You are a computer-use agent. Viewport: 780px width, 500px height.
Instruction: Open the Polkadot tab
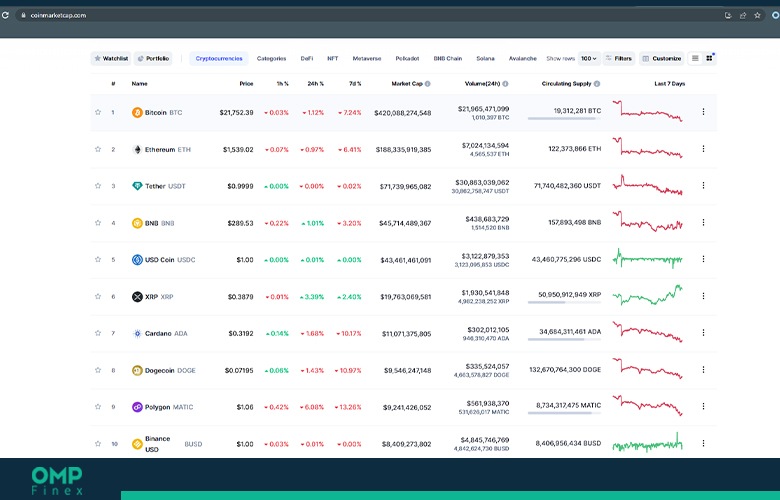[407, 58]
